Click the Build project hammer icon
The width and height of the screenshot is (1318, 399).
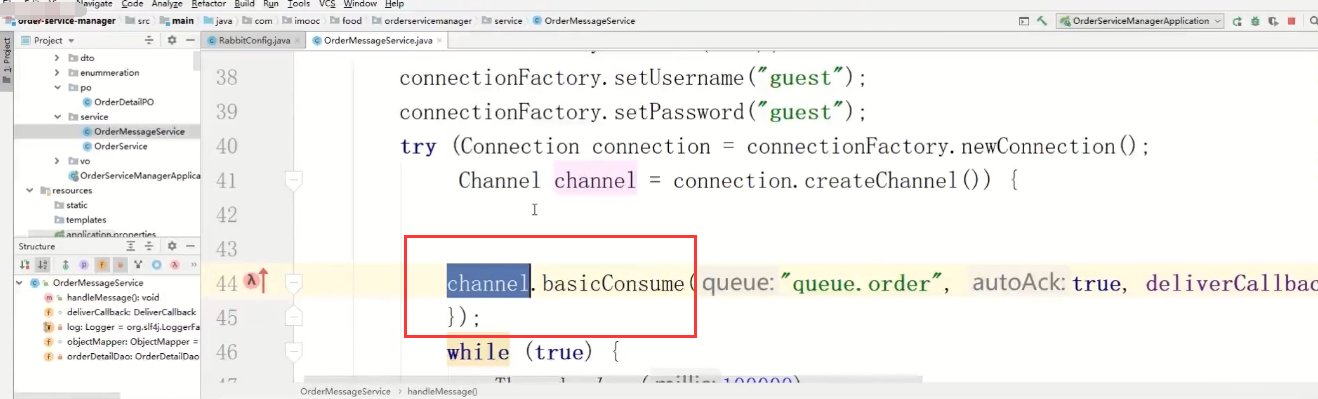[1042, 21]
